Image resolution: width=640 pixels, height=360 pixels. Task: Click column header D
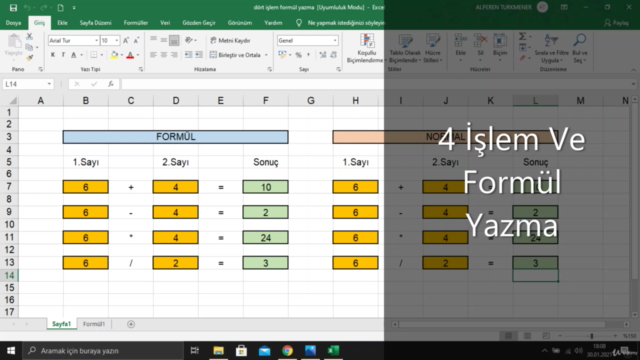coord(176,100)
